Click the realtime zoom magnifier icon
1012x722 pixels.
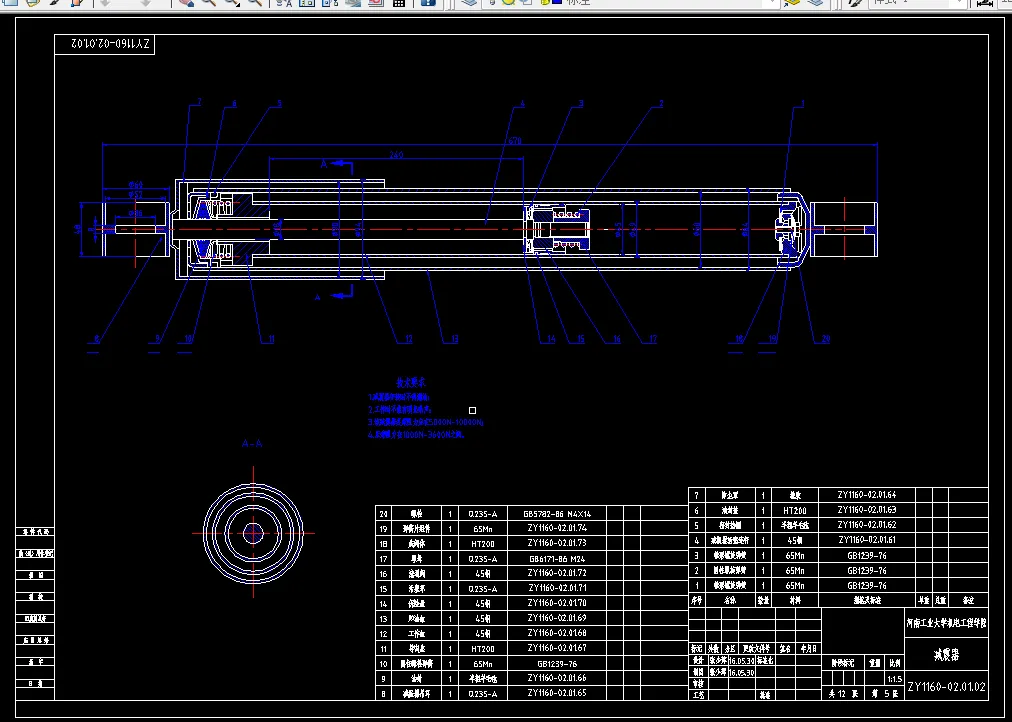[x=210, y=3]
